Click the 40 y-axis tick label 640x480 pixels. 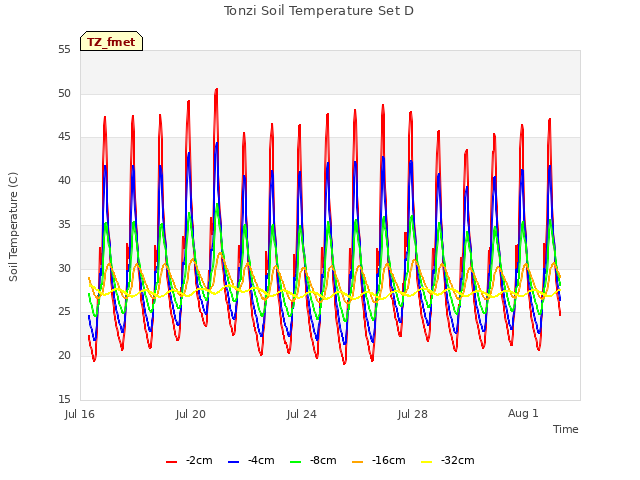click(64, 180)
